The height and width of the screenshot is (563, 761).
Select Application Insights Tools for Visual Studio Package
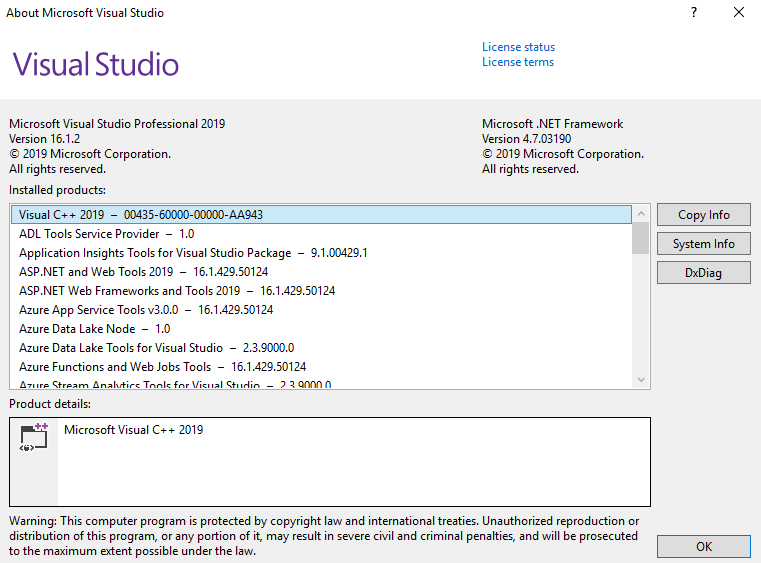tap(321, 253)
